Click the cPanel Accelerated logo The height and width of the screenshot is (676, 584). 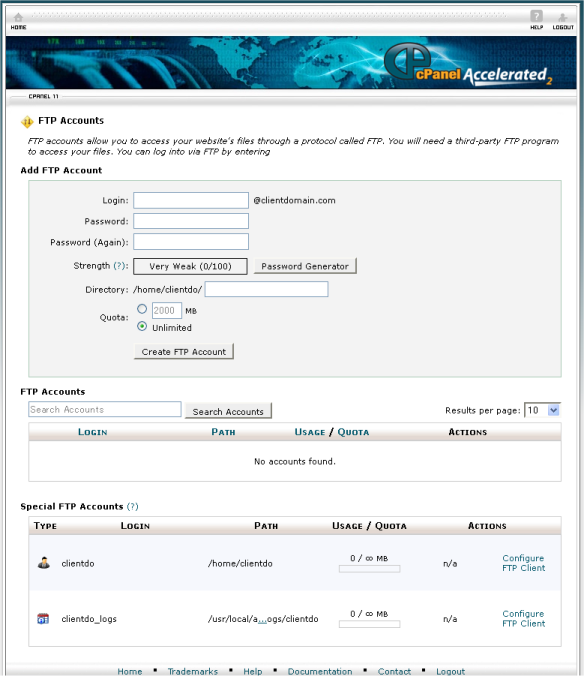coord(468,64)
